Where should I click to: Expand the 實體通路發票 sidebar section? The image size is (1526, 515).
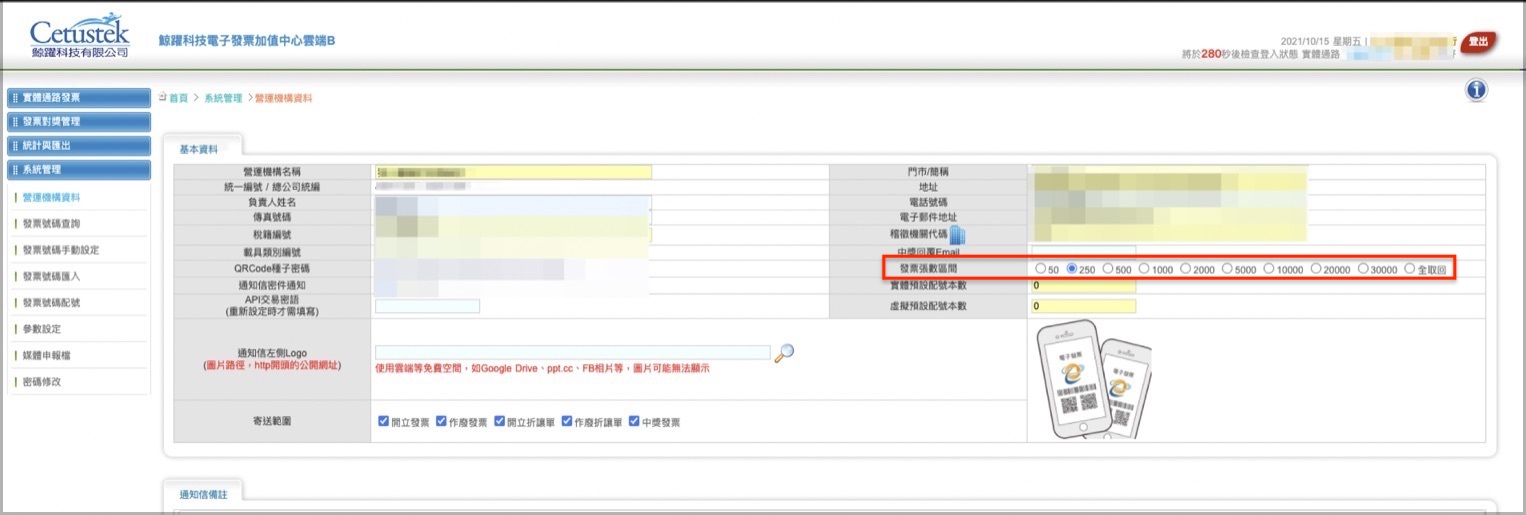78,98
